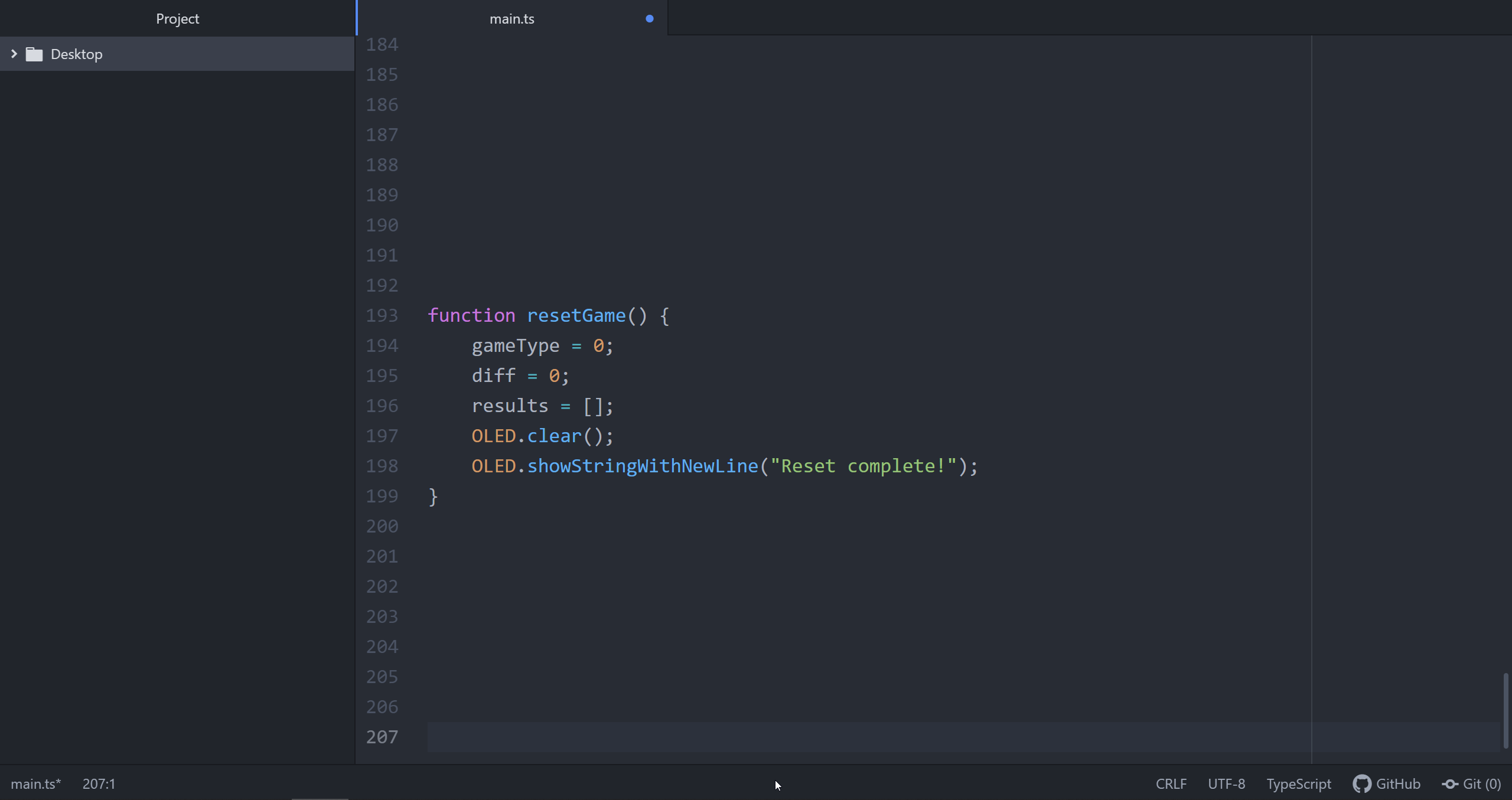Click inside "Reset complete!" string
1512x800 pixels.
click(862, 466)
